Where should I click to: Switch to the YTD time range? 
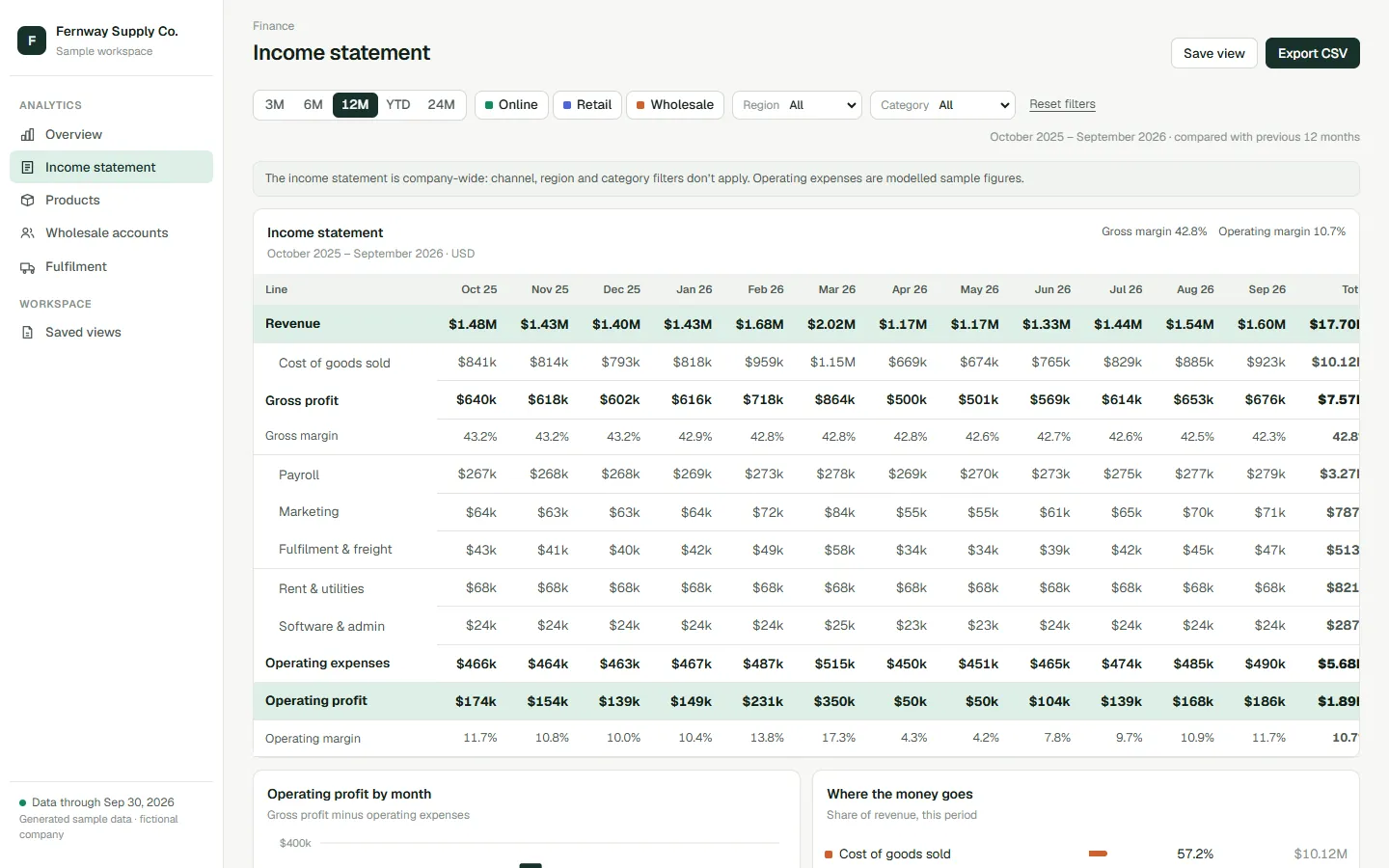point(398,105)
